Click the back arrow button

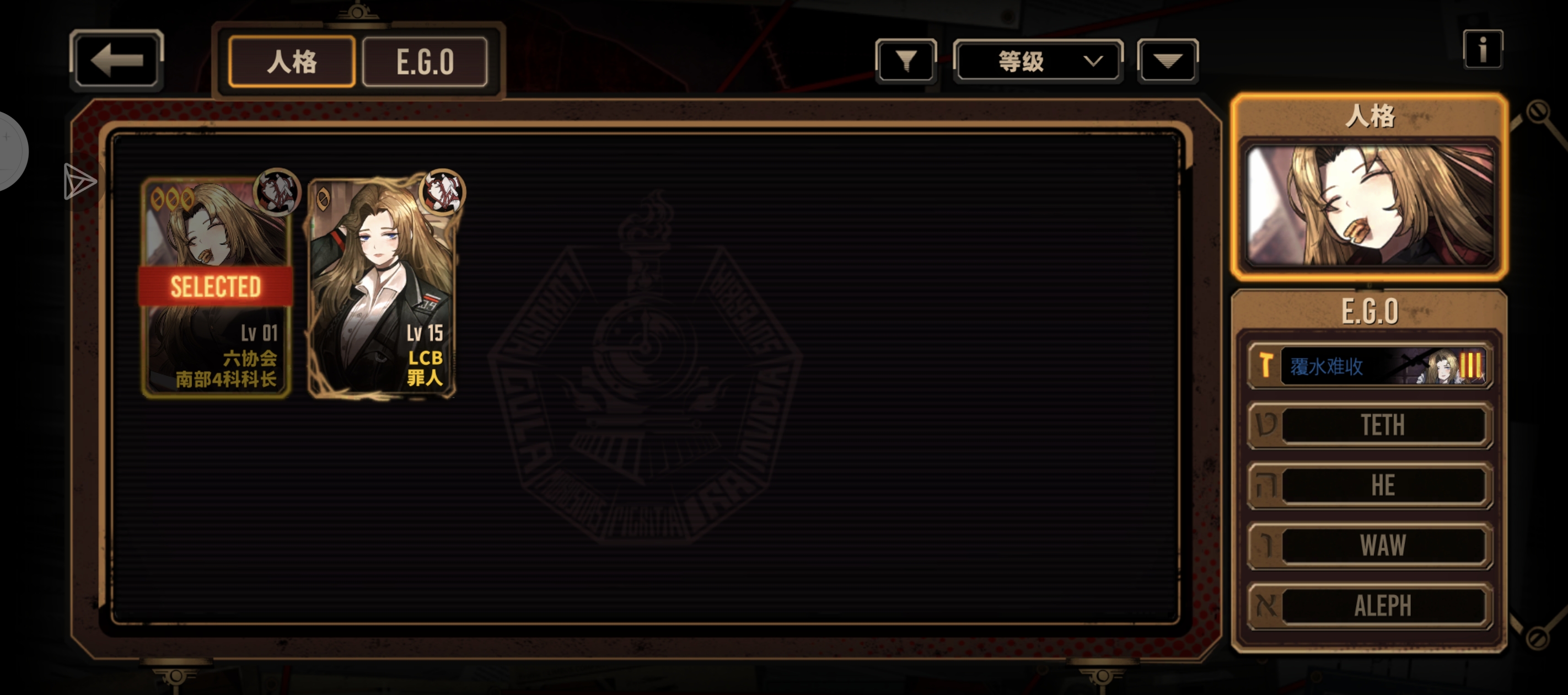point(116,60)
